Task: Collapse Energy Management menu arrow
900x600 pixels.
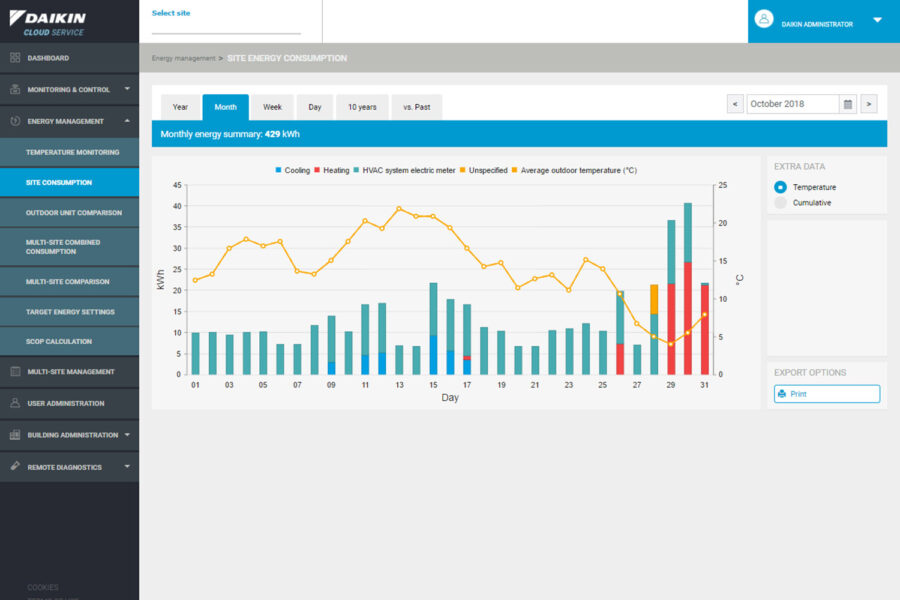Action: tap(127, 121)
